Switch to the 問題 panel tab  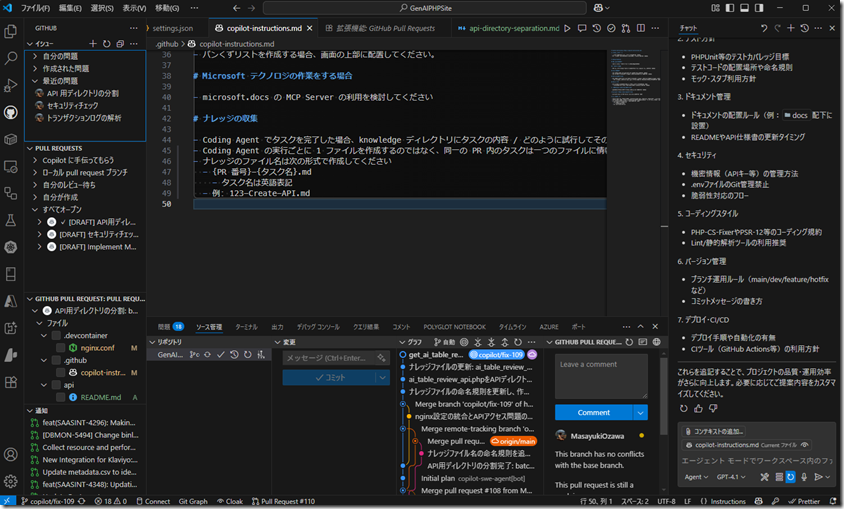[171, 327]
